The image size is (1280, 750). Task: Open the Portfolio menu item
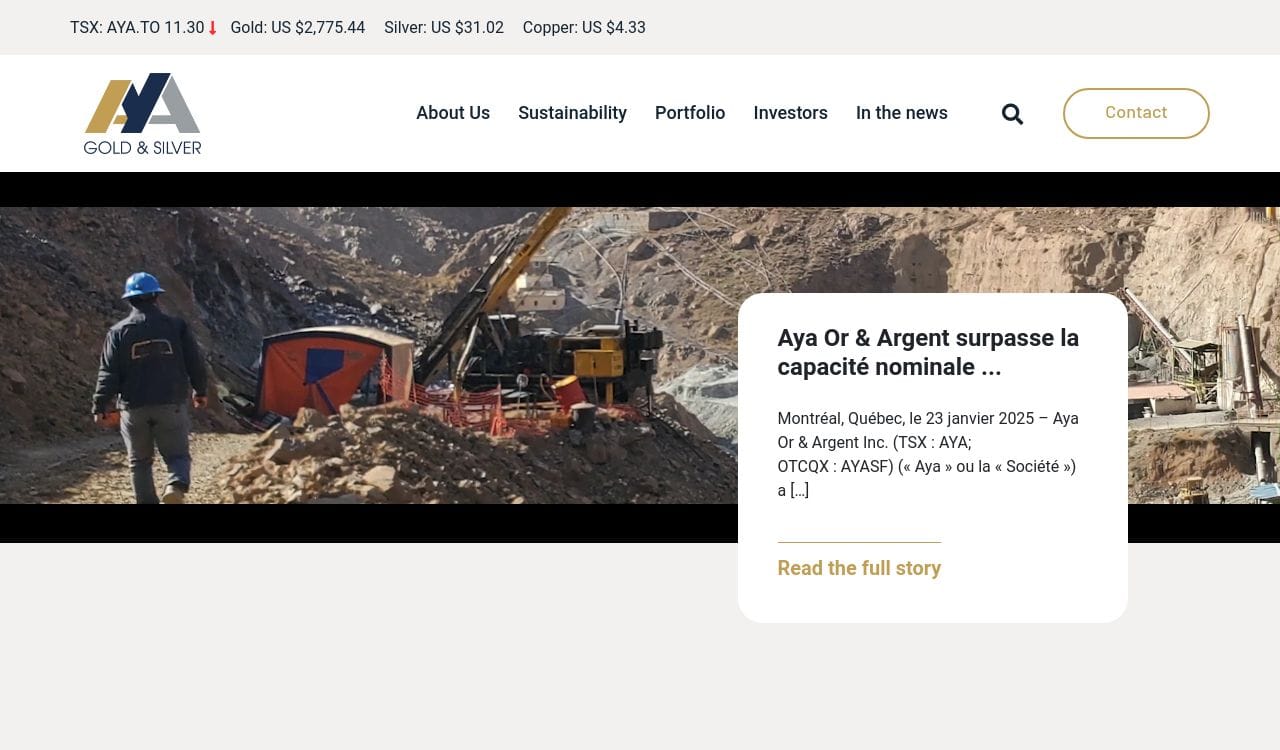tap(689, 113)
